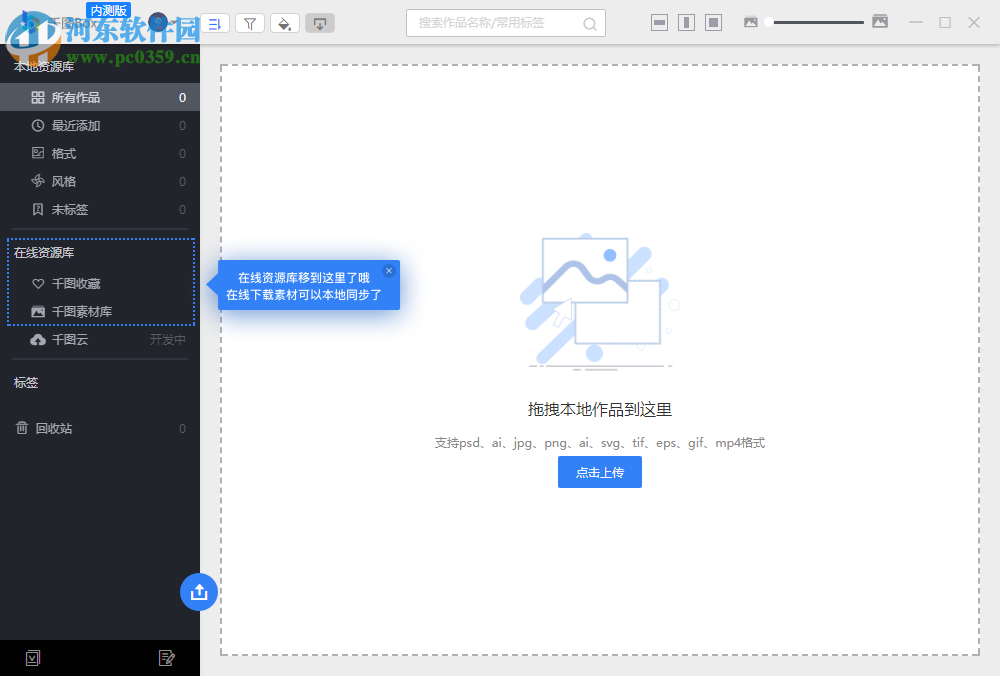Viewport: 1000px width, 676px height.
Task: Click the 点击上传 upload button
Action: [x=599, y=472]
